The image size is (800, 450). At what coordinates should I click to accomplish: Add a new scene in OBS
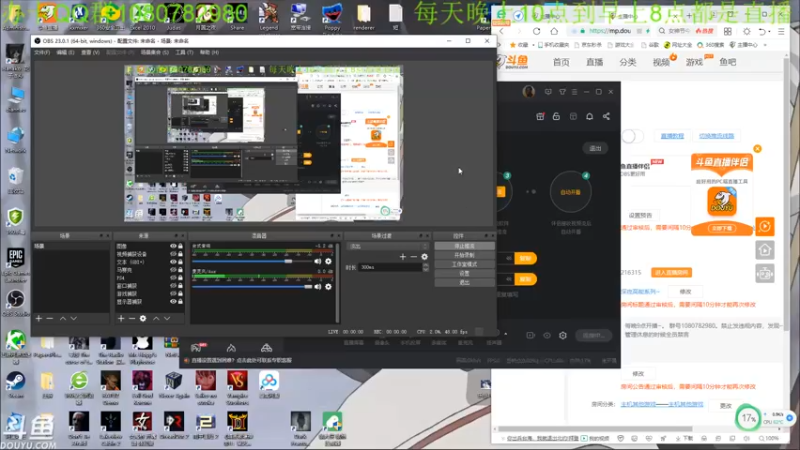39,318
